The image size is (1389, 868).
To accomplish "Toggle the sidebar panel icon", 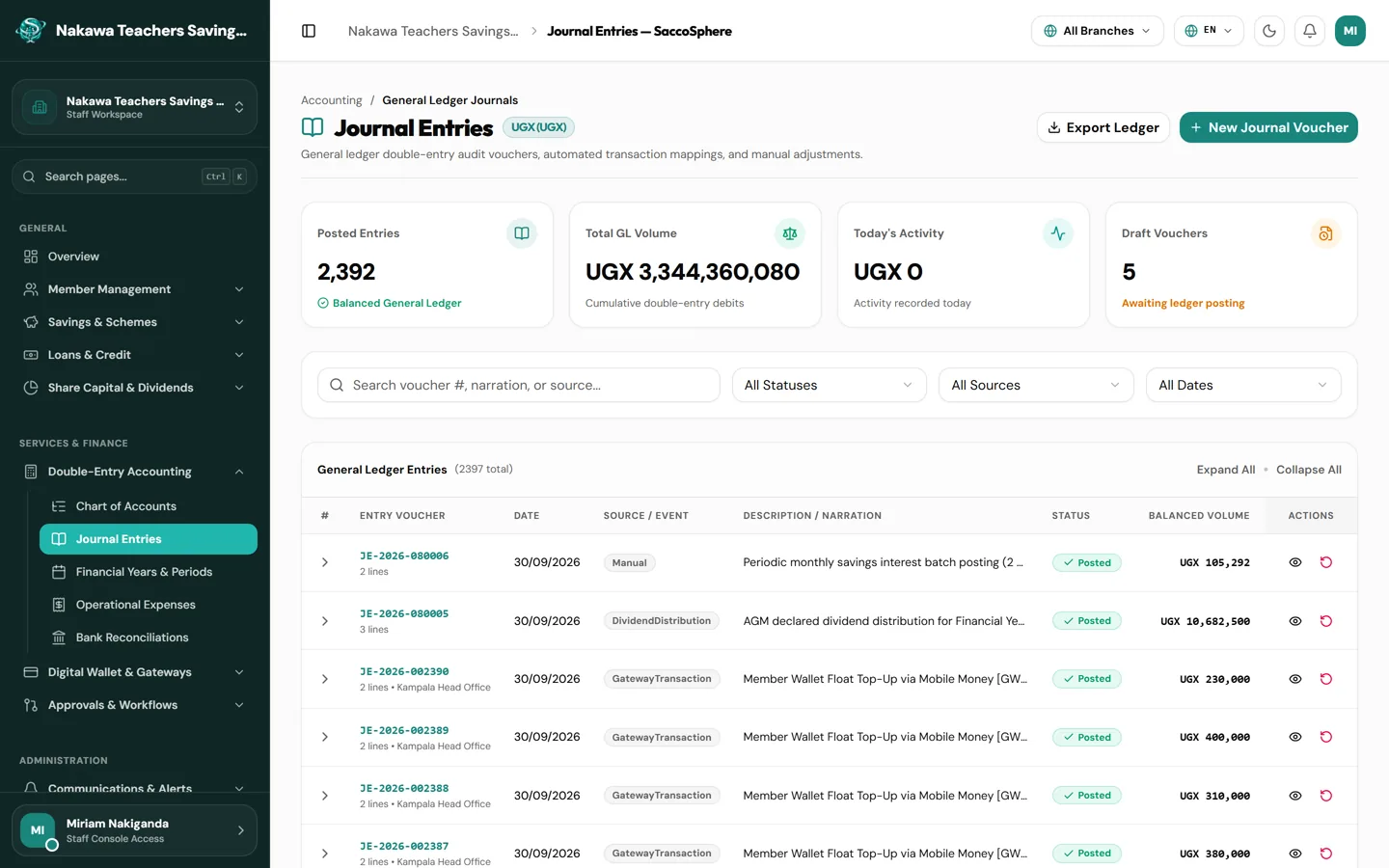I will pos(309,31).
